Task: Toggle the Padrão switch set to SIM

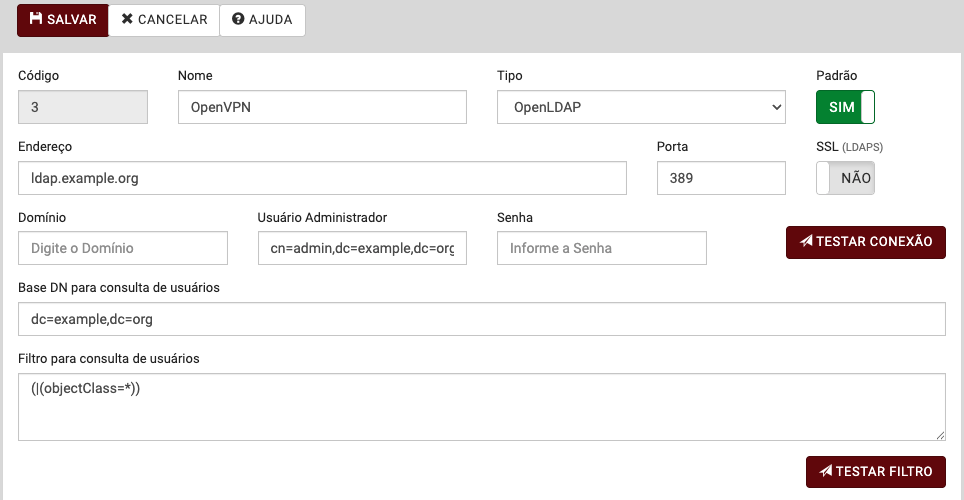Action: (845, 107)
